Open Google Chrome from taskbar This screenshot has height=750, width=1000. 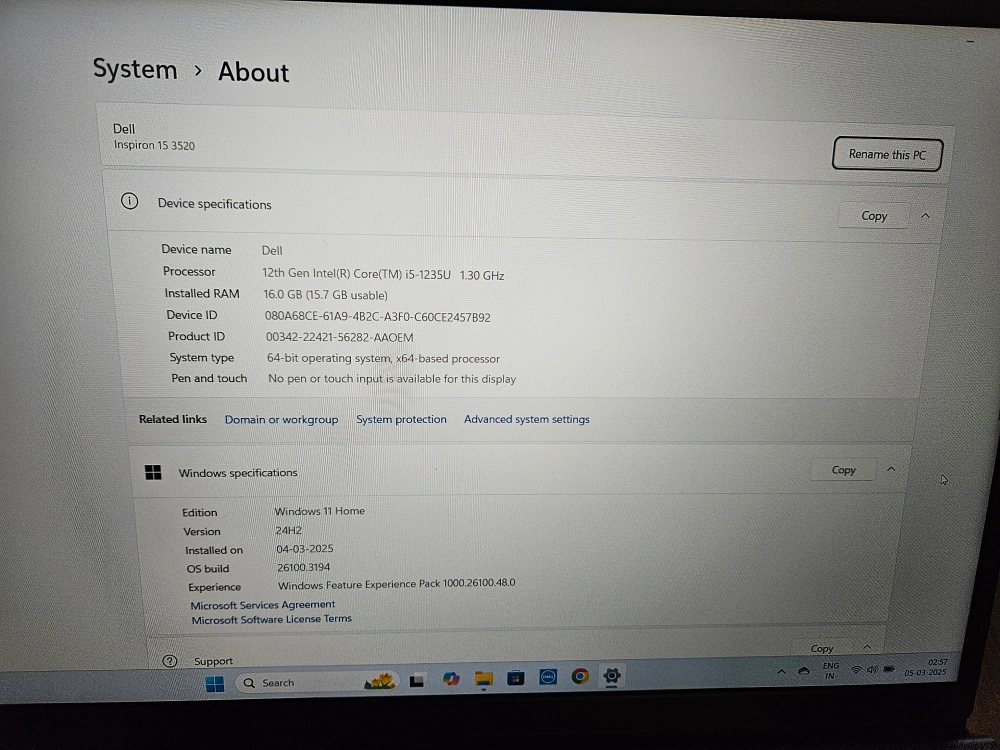(x=580, y=676)
